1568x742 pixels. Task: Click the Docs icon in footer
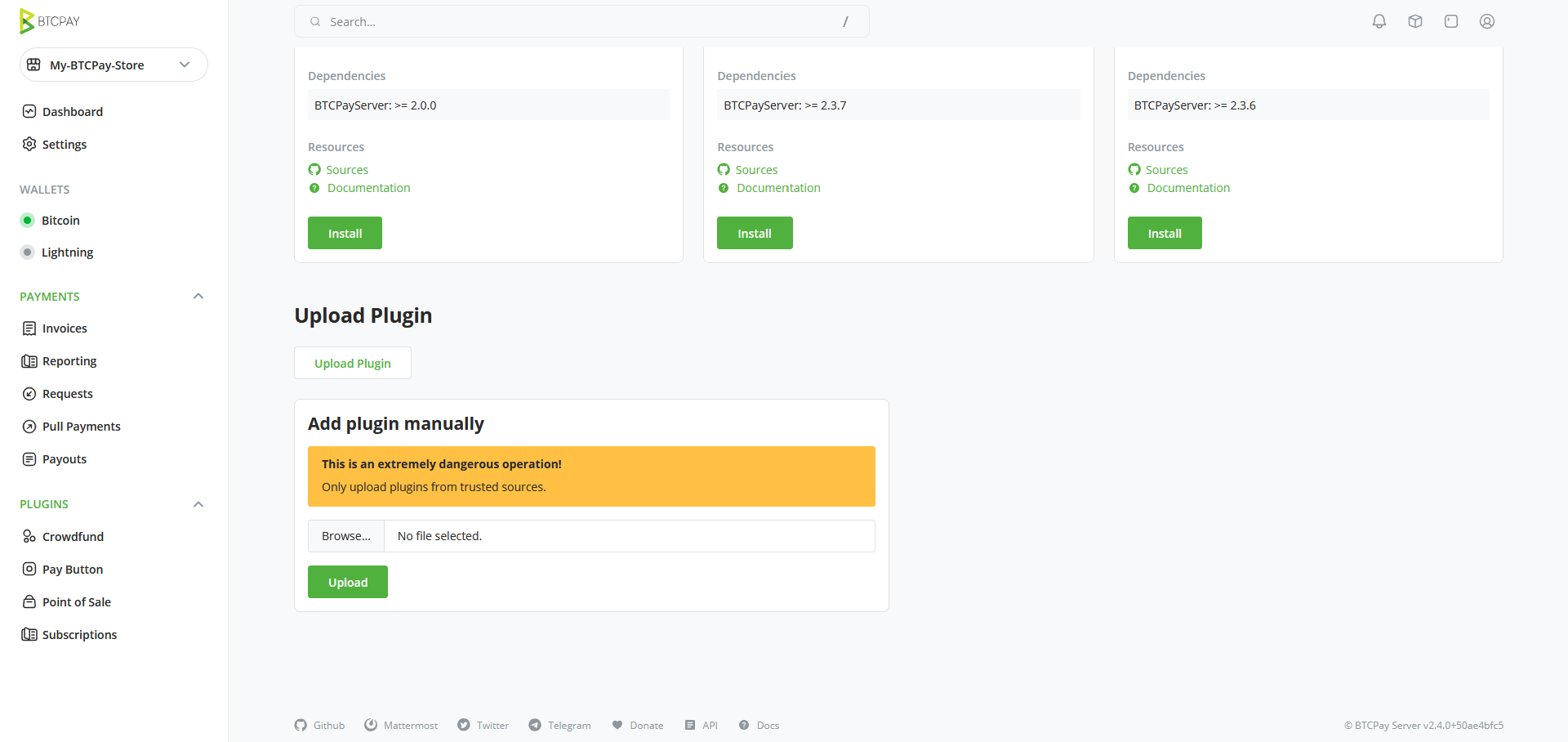pyautogui.click(x=744, y=725)
